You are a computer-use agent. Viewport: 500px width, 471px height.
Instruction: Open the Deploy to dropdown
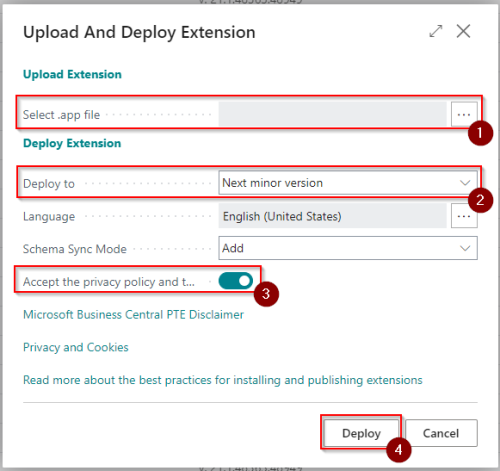(x=348, y=183)
